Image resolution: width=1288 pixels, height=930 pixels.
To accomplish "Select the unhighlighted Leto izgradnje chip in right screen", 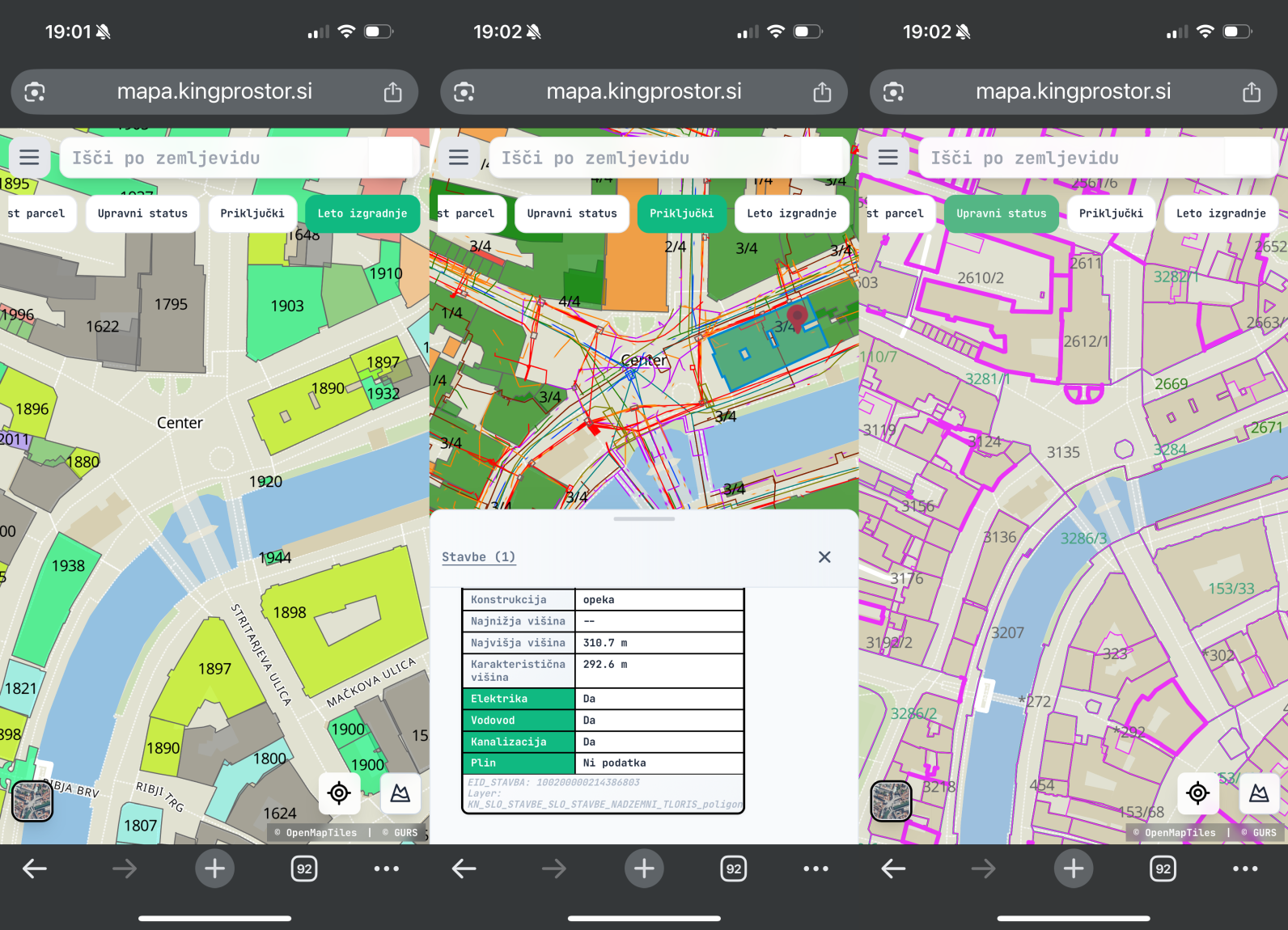I will [1220, 213].
